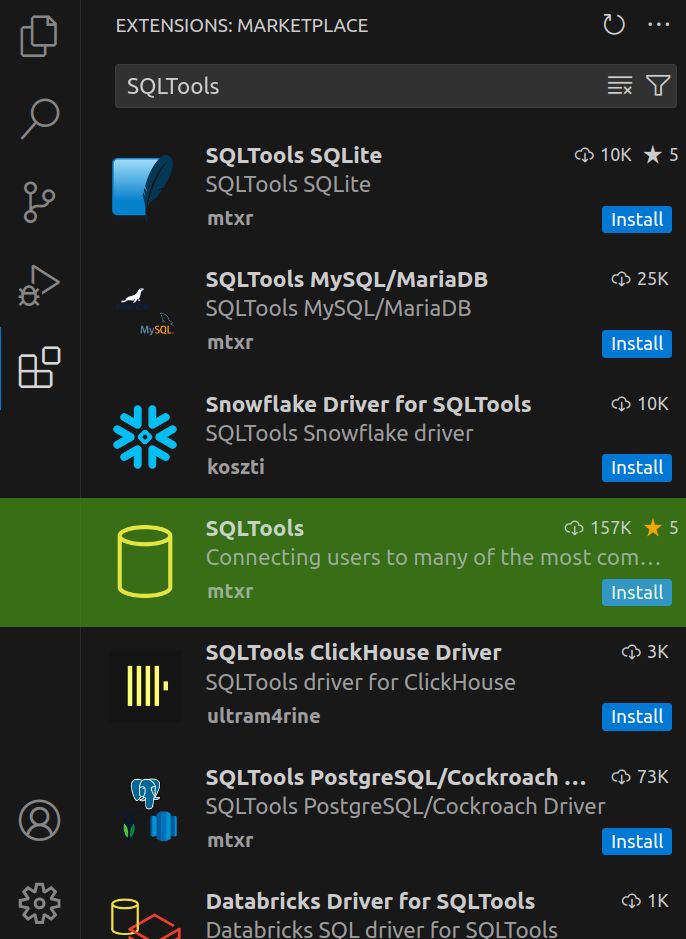This screenshot has height=939, width=686.
Task: Click the 3K download count
Action: 645,652
